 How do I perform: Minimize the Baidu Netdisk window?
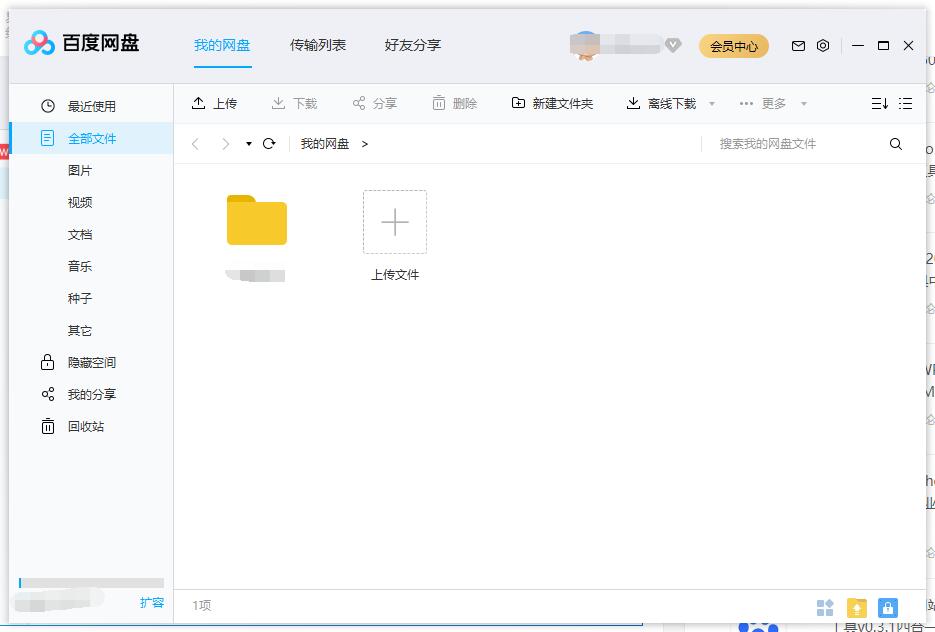[857, 45]
